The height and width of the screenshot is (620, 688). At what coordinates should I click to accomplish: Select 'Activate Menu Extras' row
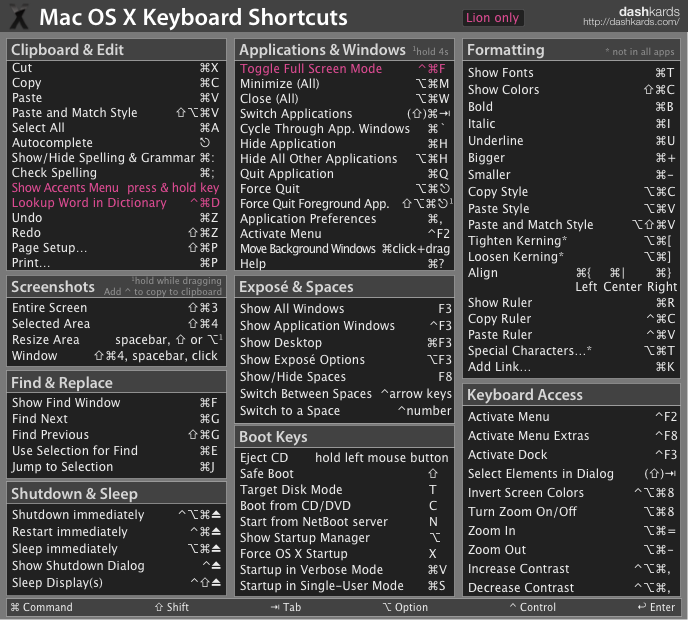coord(572,436)
